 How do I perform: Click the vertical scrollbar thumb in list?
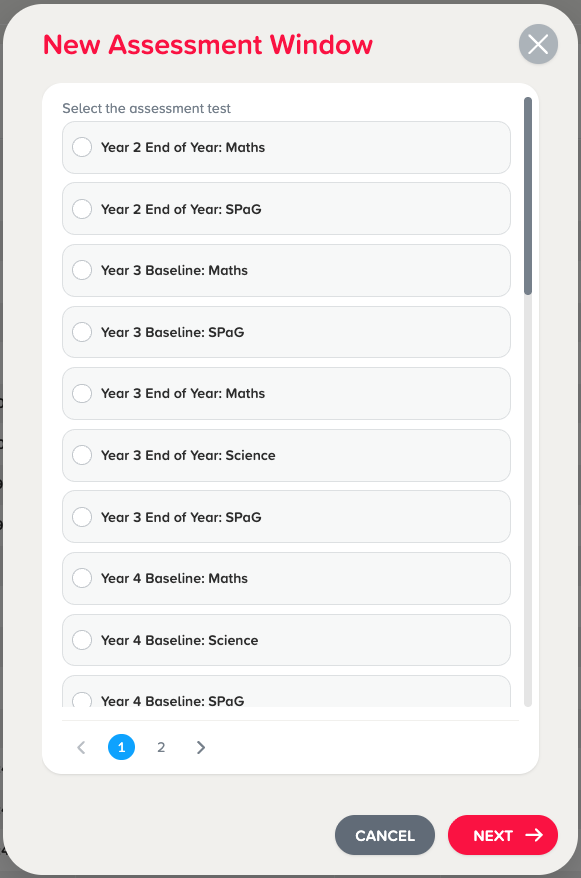tap(528, 196)
